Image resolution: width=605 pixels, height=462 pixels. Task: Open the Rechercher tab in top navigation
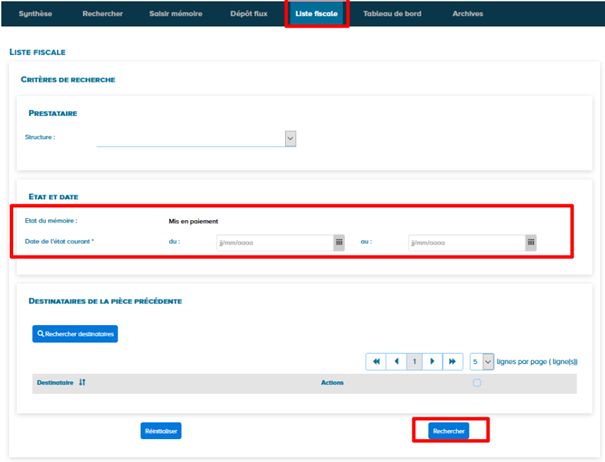click(x=103, y=14)
